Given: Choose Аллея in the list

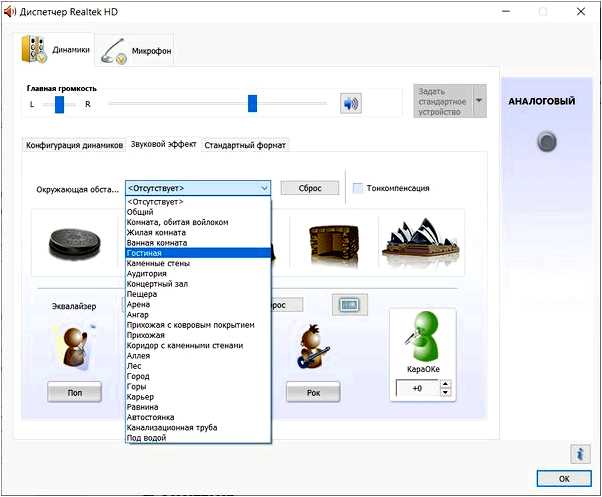Looking at the screenshot, I should 198,356.
